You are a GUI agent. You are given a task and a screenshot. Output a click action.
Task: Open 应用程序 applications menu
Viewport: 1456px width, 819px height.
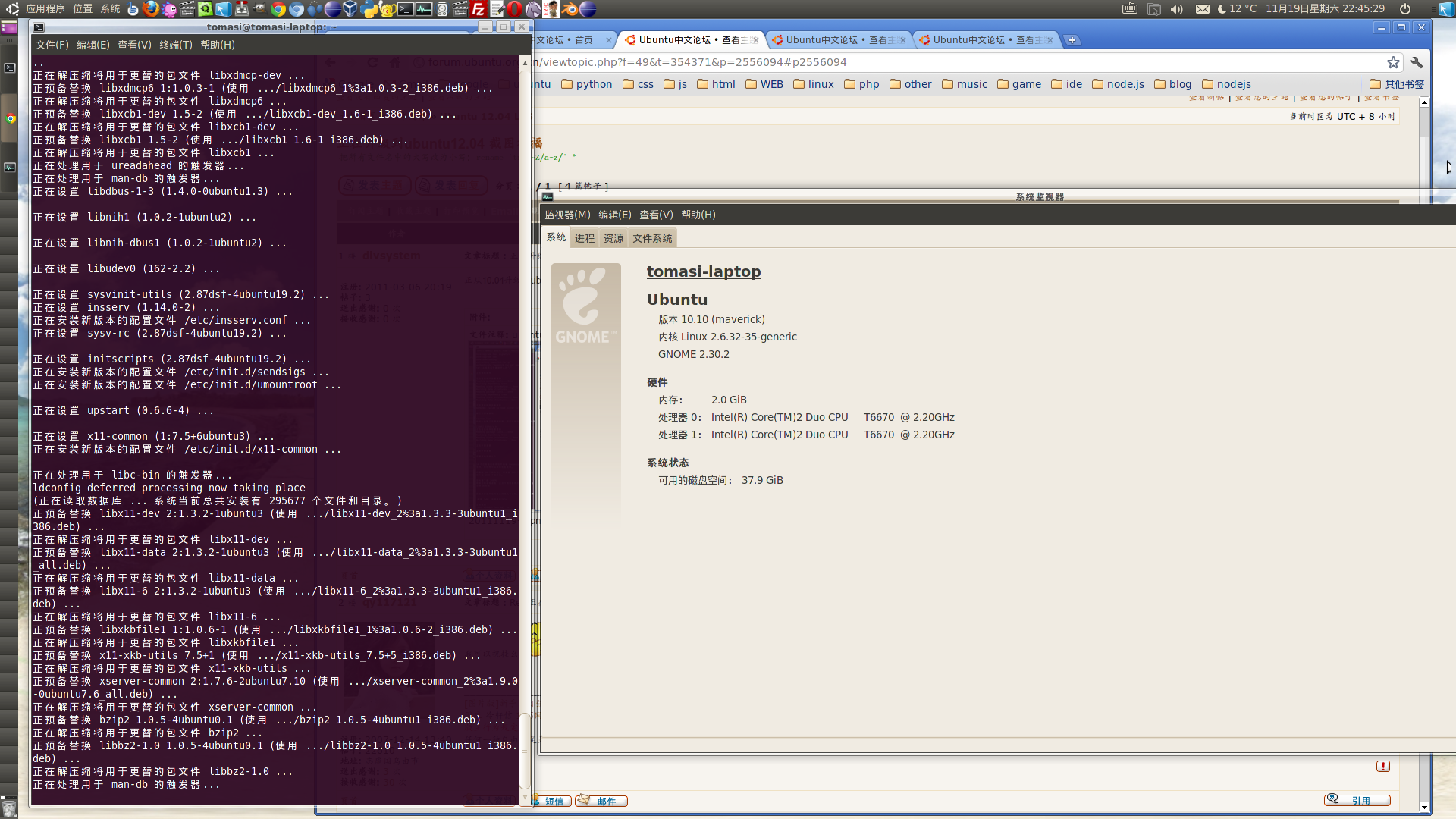(45, 9)
